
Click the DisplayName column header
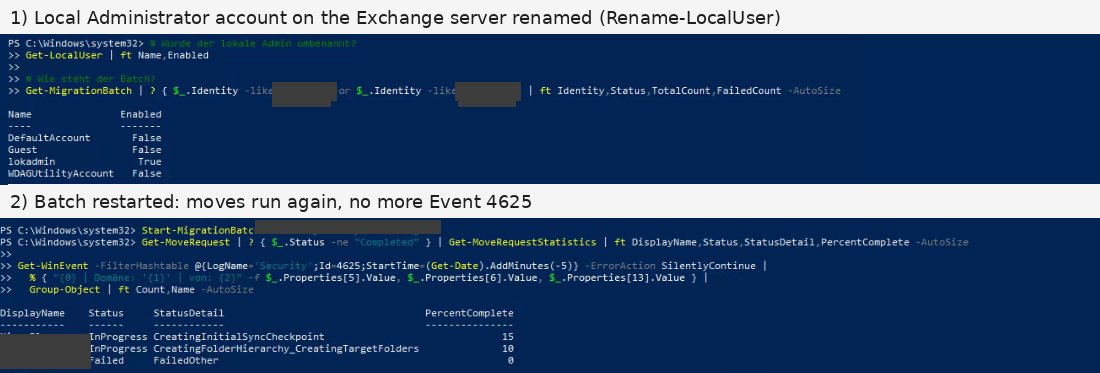(32, 313)
